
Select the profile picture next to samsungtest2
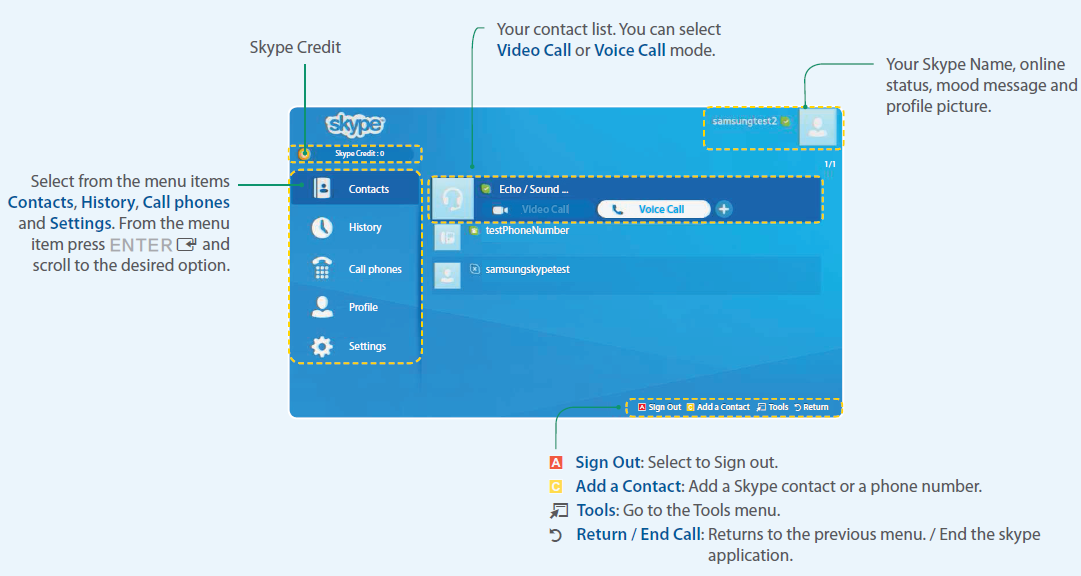coord(818,127)
